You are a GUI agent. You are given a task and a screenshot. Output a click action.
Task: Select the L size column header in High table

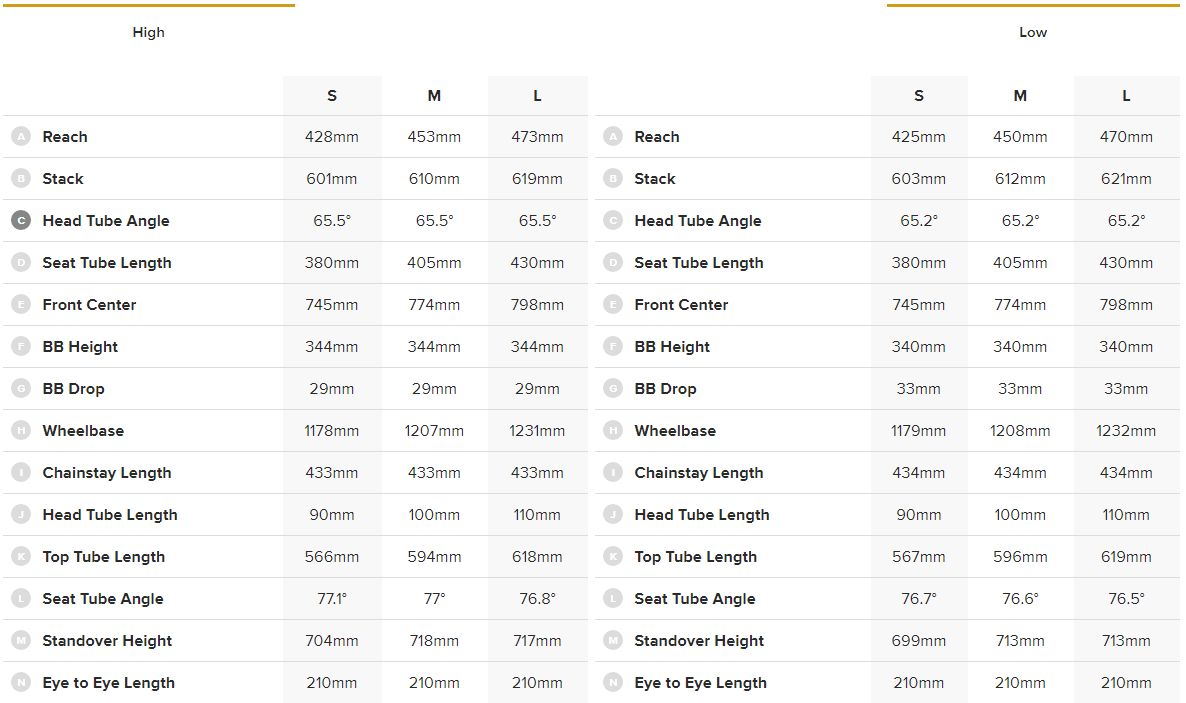[537, 96]
